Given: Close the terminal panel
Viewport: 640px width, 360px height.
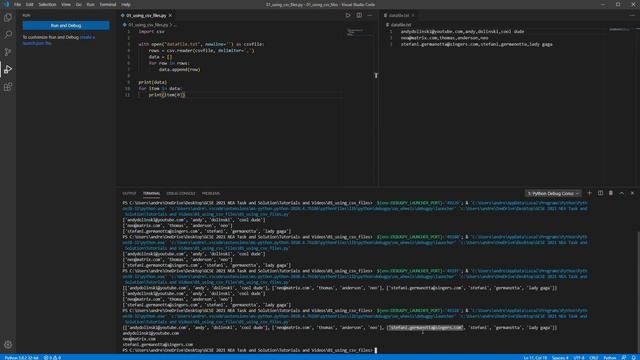Looking at the screenshot, I should point(632,193).
